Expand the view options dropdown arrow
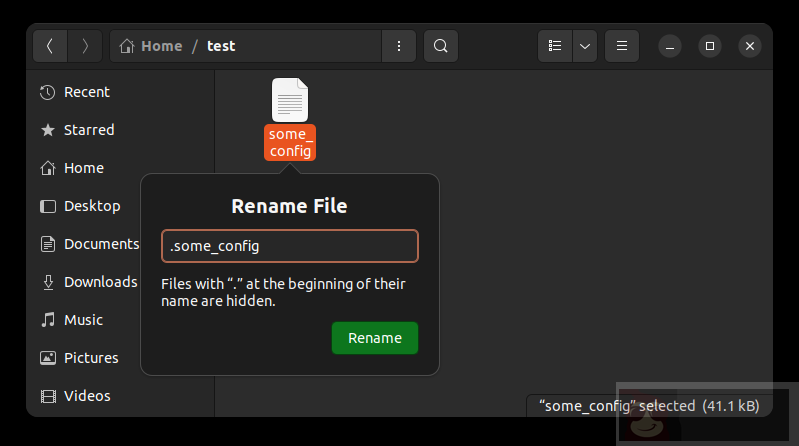Viewport: 799px width, 446px height. point(584,46)
